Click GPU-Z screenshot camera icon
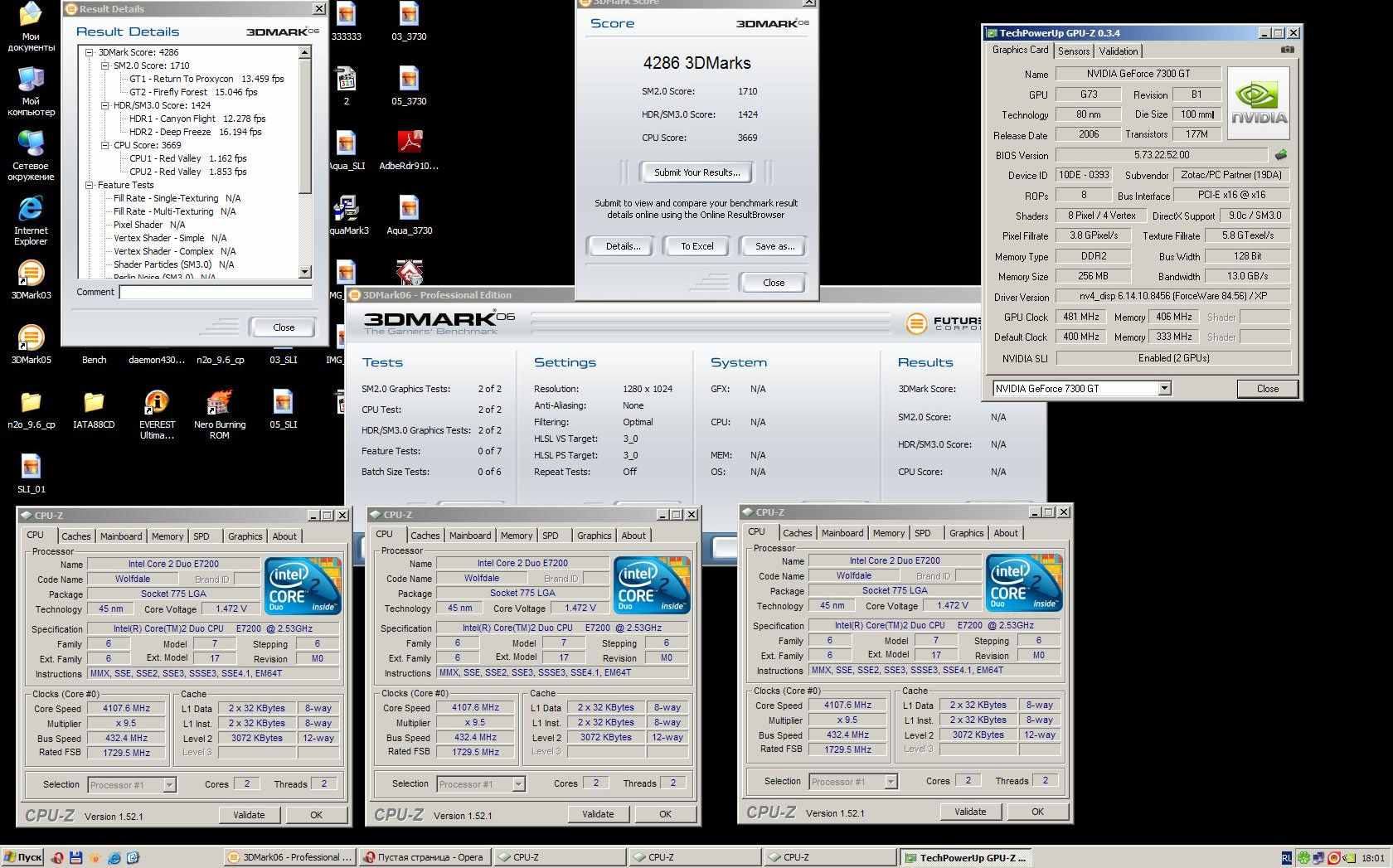This screenshot has width=1393, height=868. point(1287,50)
